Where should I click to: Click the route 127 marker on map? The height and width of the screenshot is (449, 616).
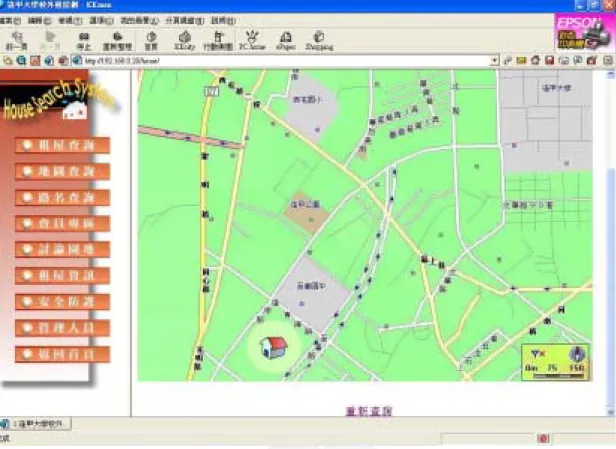211,91
